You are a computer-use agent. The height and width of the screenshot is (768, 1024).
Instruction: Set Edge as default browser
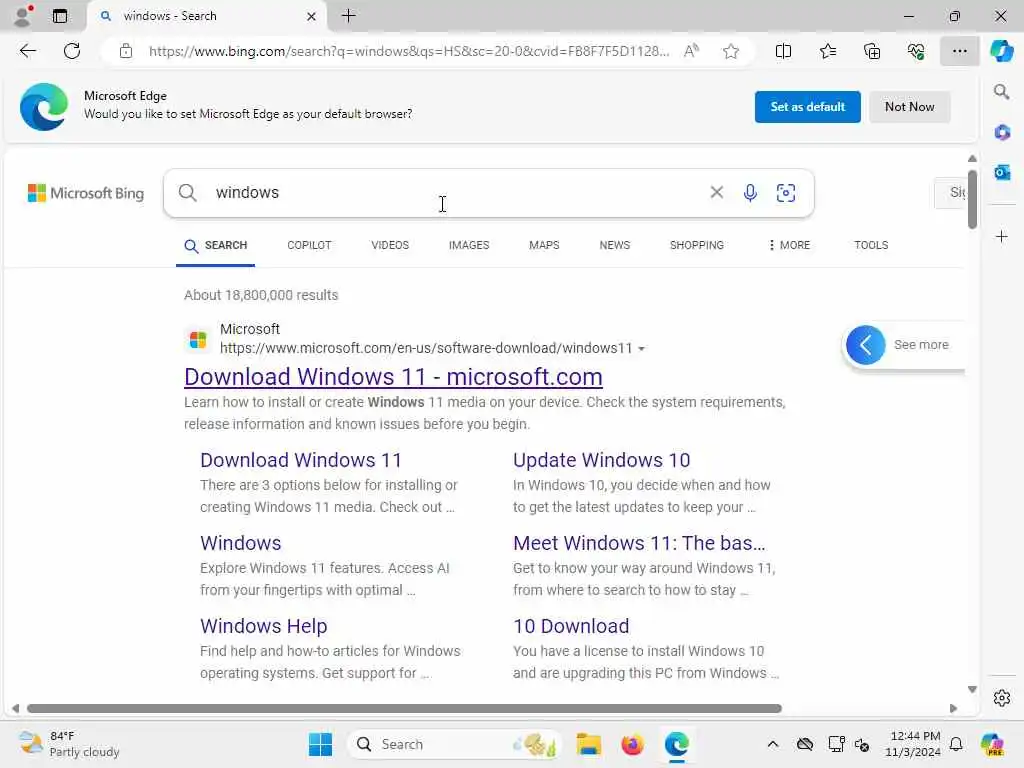pos(807,107)
